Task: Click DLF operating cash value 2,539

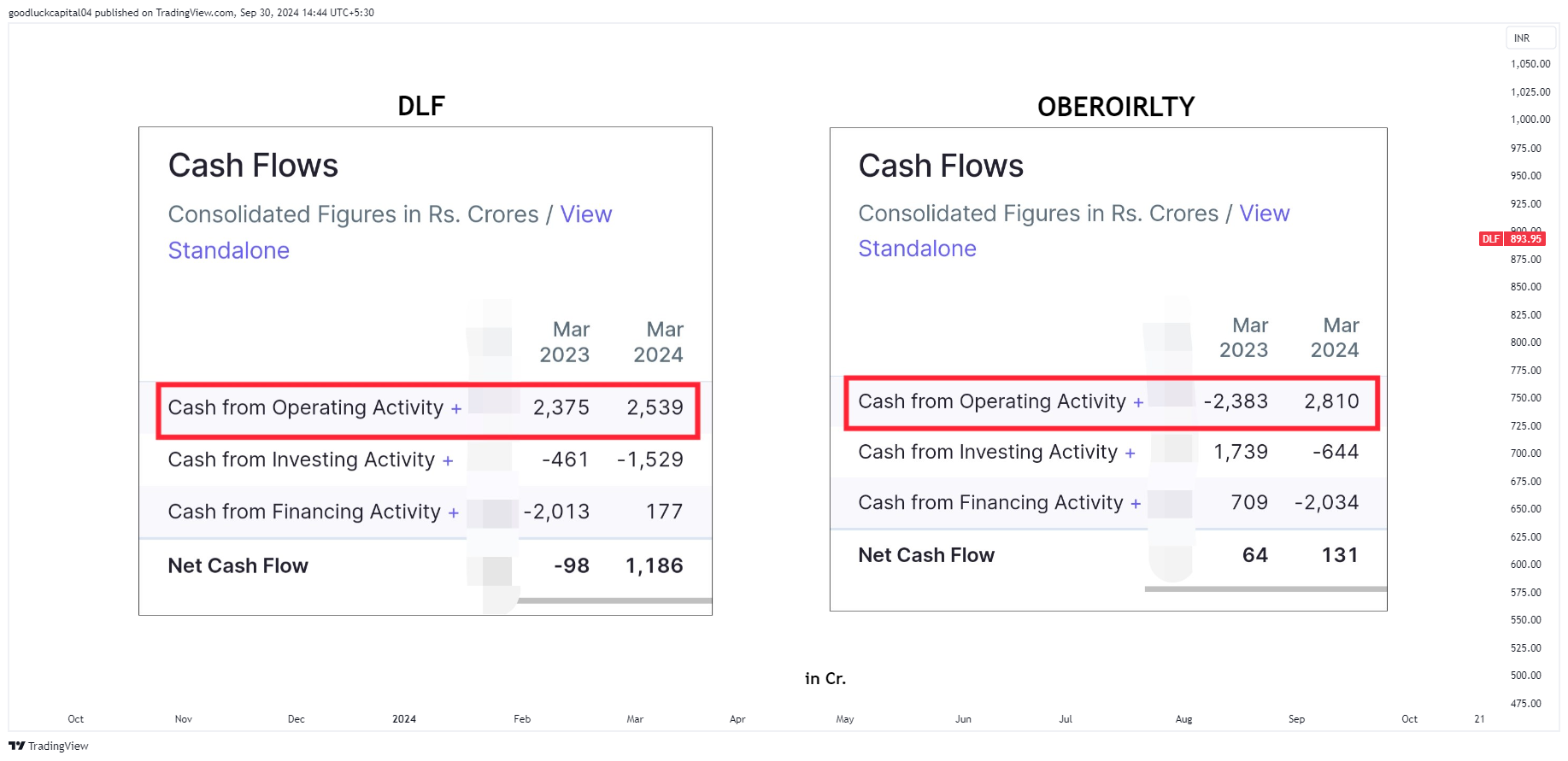Action: (x=655, y=407)
